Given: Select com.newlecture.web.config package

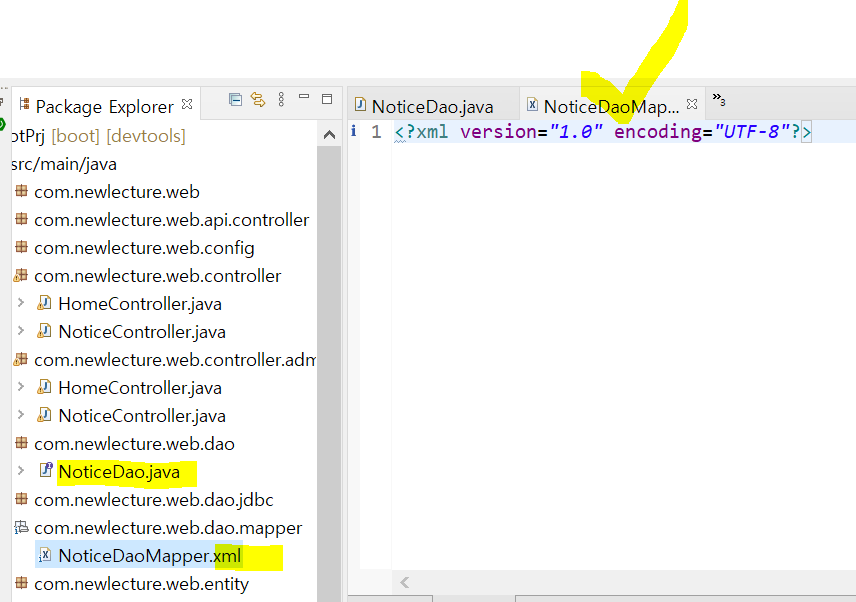Looking at the screenshot, I should [144, 248].
